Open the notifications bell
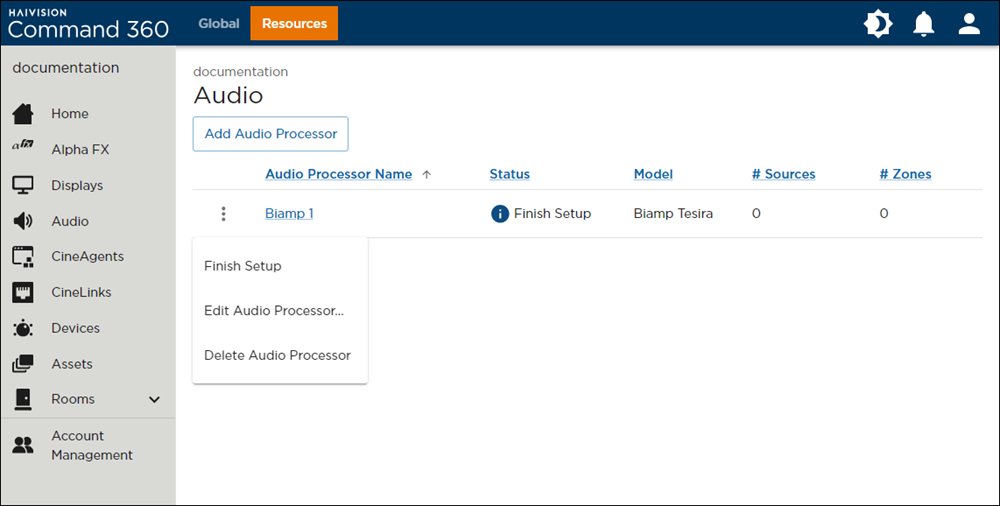 [924, 24]
